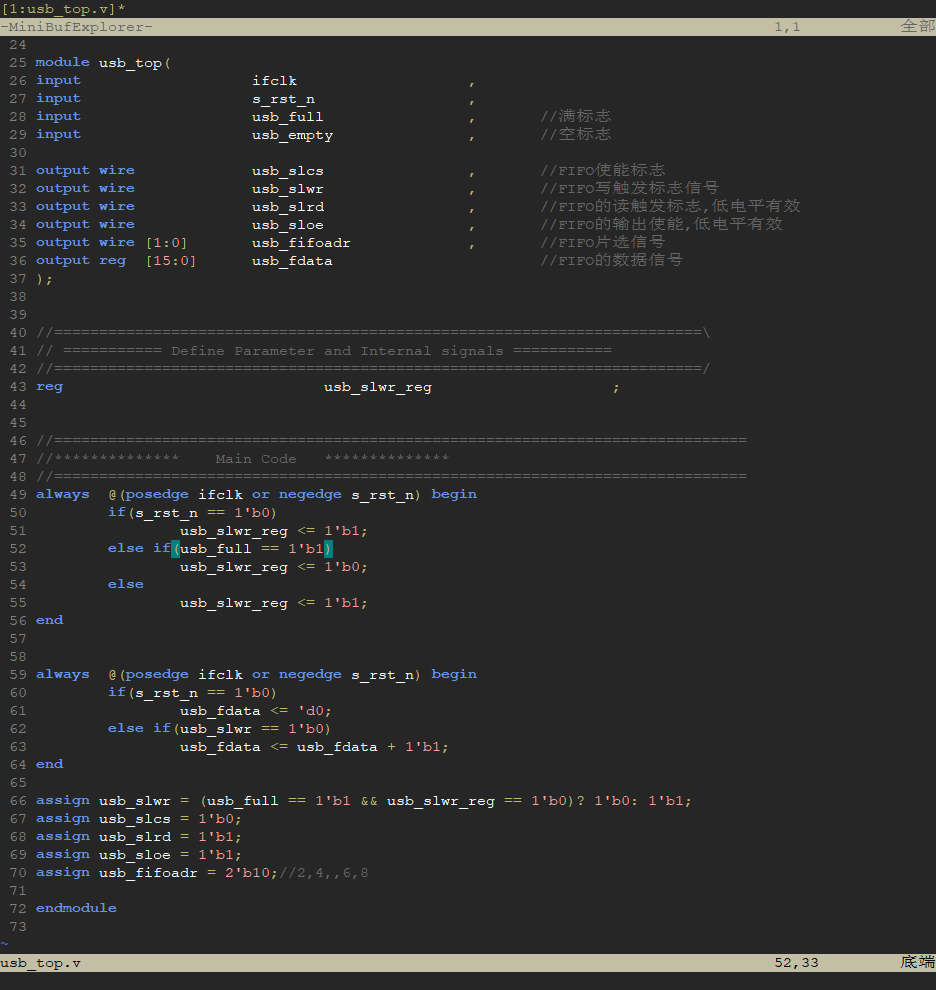
Task: Click the 'Define Parameter and Internal signals' comment
Action: [x=337, y=351]
